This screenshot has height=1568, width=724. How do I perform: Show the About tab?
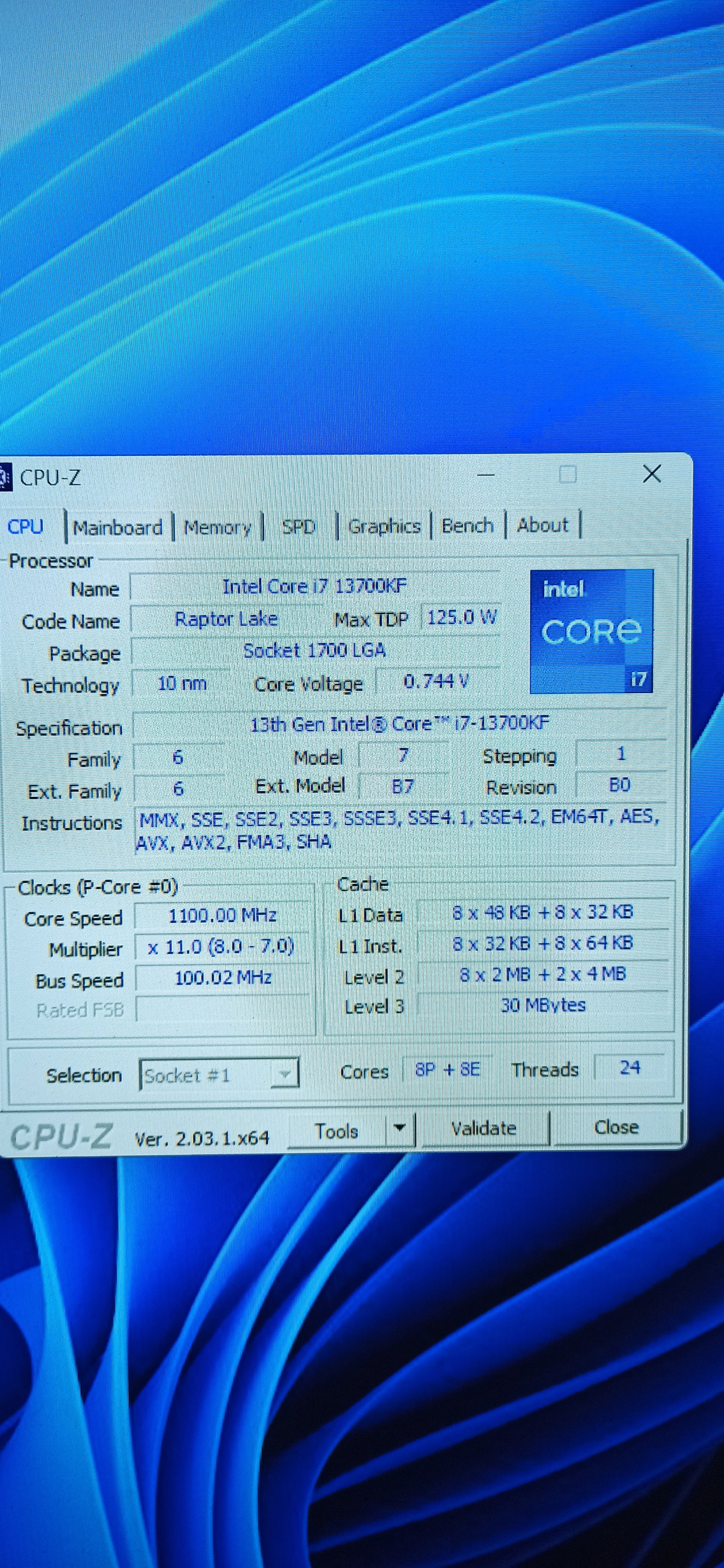pos(542,525)
